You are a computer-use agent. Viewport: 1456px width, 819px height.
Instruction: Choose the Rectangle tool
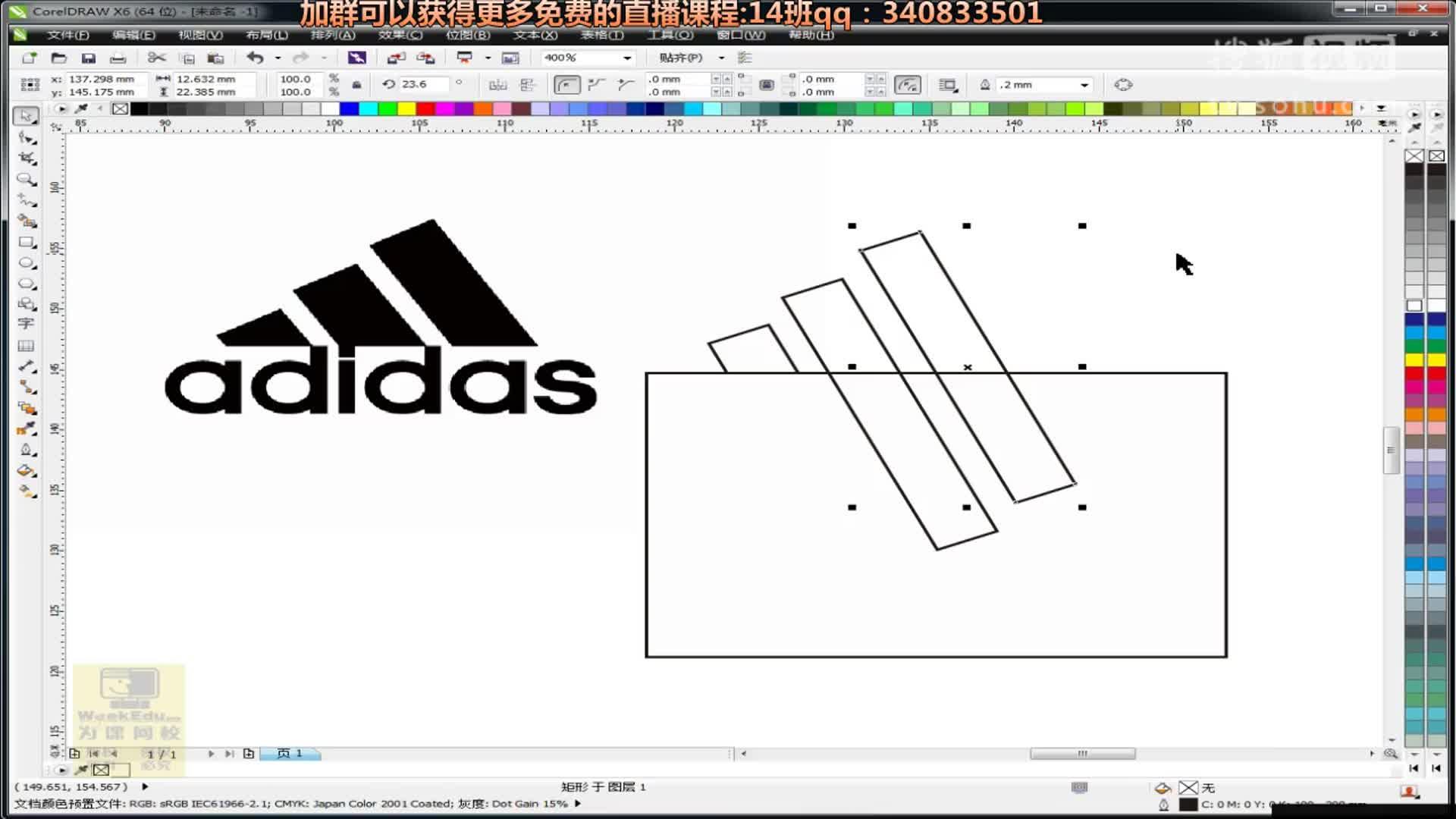click(x=27, y=243)
